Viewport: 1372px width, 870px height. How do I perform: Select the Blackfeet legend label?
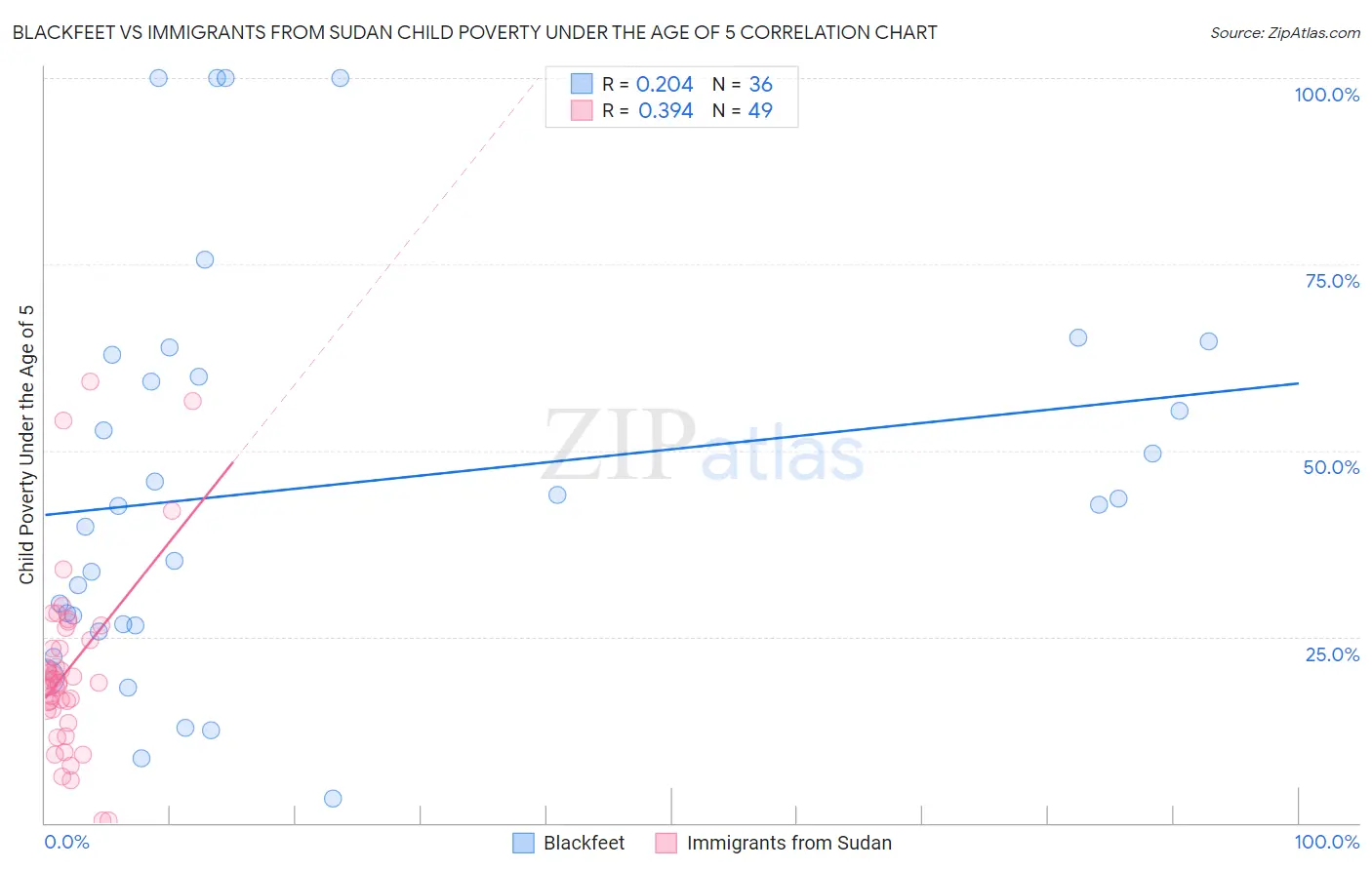[x=584, y=843]
